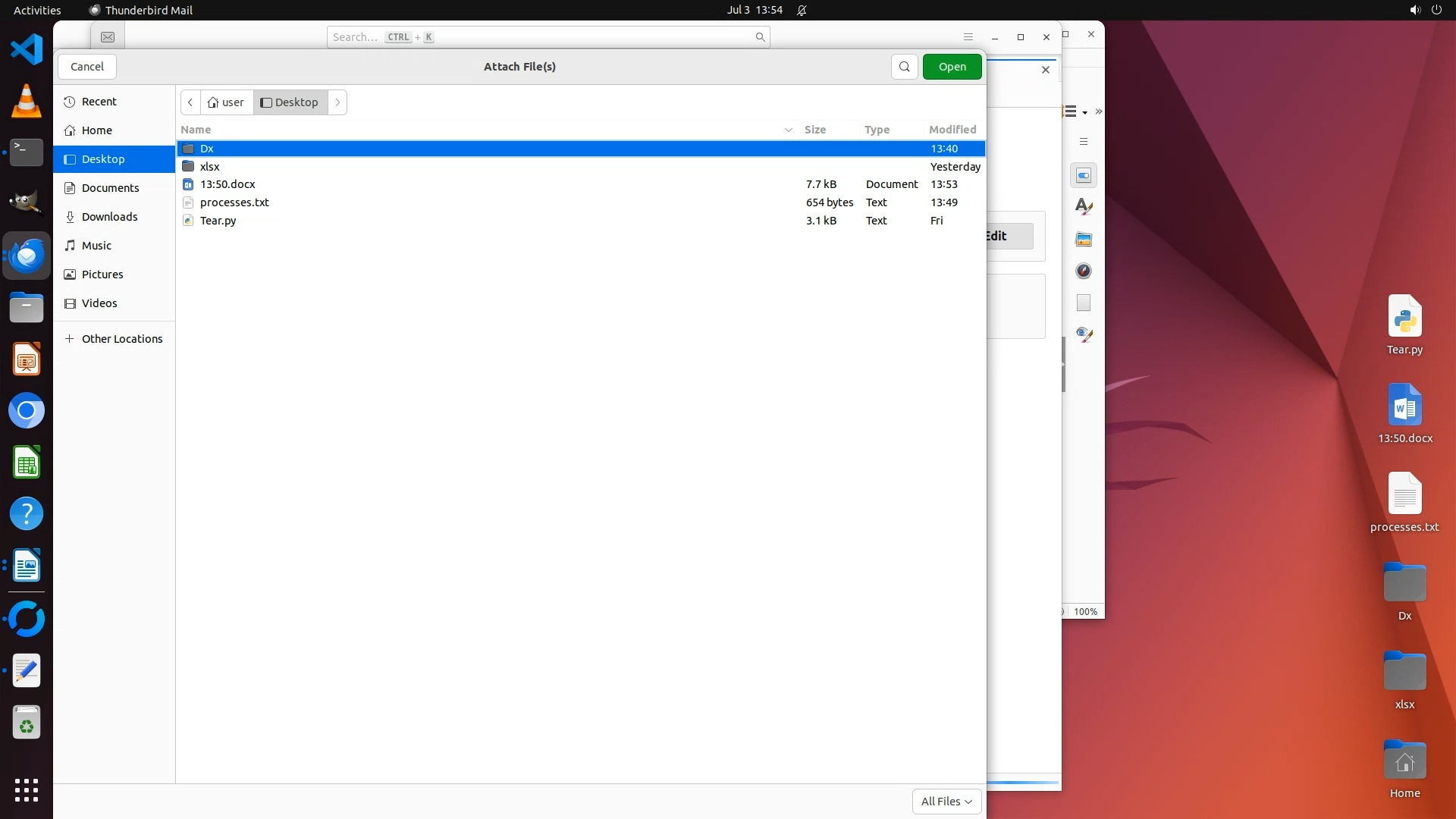Open Other Locations in sidebar
The width and height of the screenshot is (1456, 819).
pos(121,339)
